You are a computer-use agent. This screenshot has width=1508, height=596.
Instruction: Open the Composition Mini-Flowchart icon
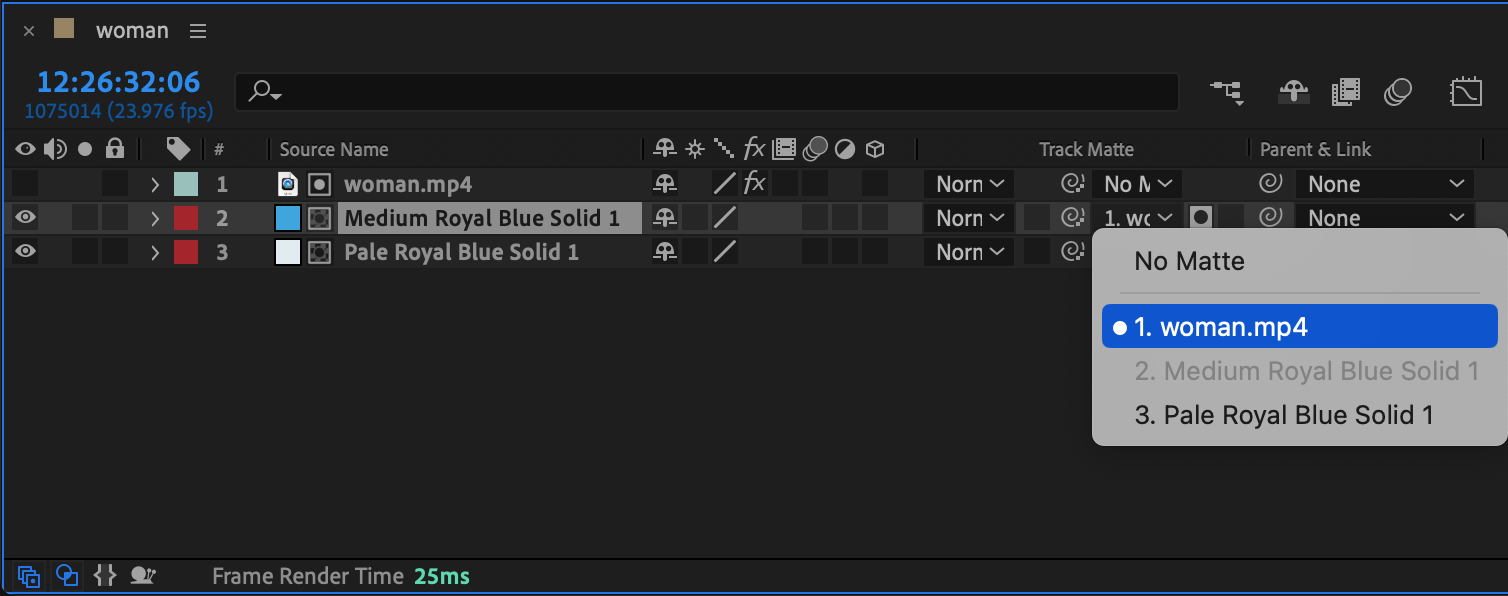1227,93
